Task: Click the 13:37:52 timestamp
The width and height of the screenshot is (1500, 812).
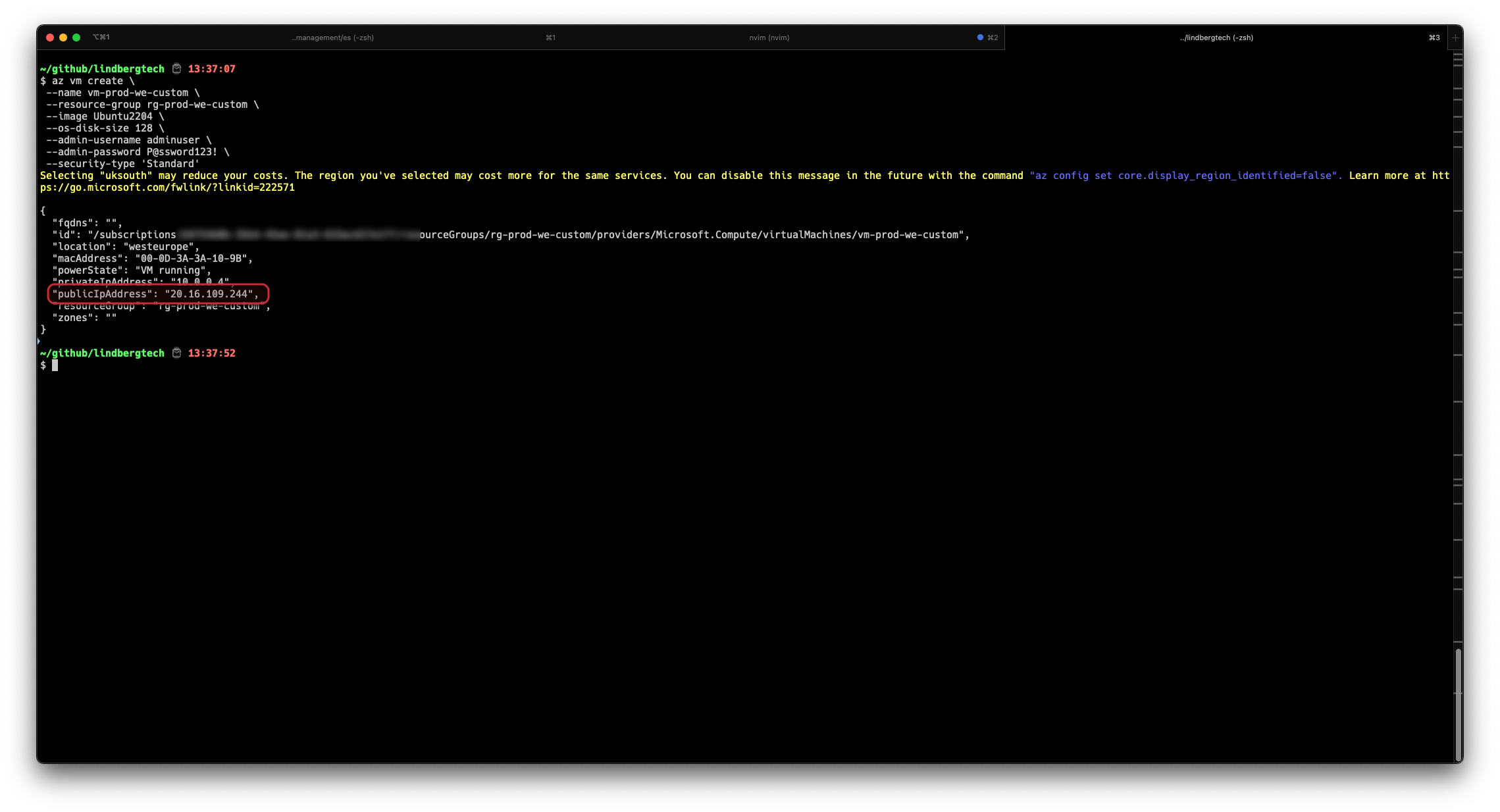Action: pyautogui.click(x=211, y=353)
